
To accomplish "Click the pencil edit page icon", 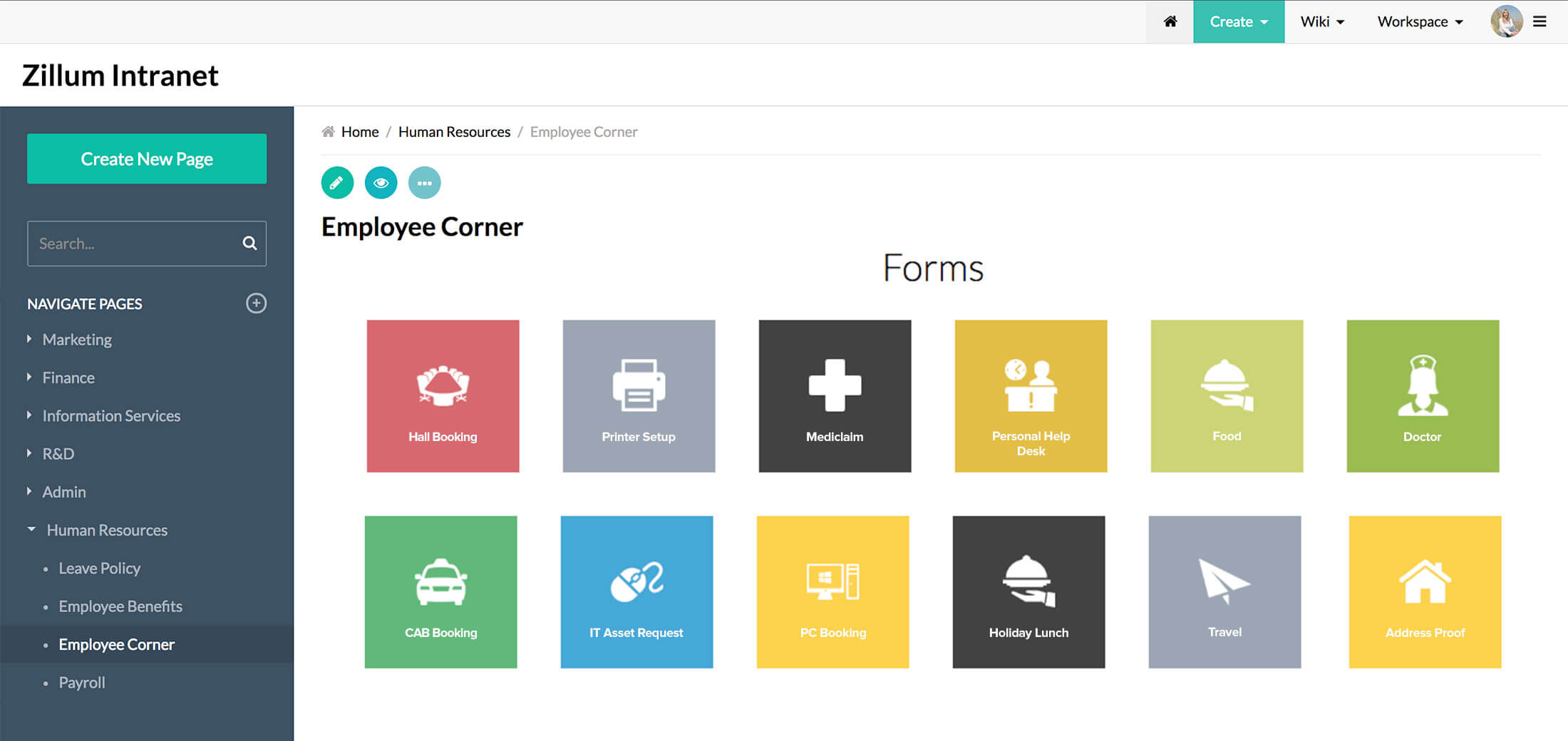I will pyautogui.click(x=337, y=183).
